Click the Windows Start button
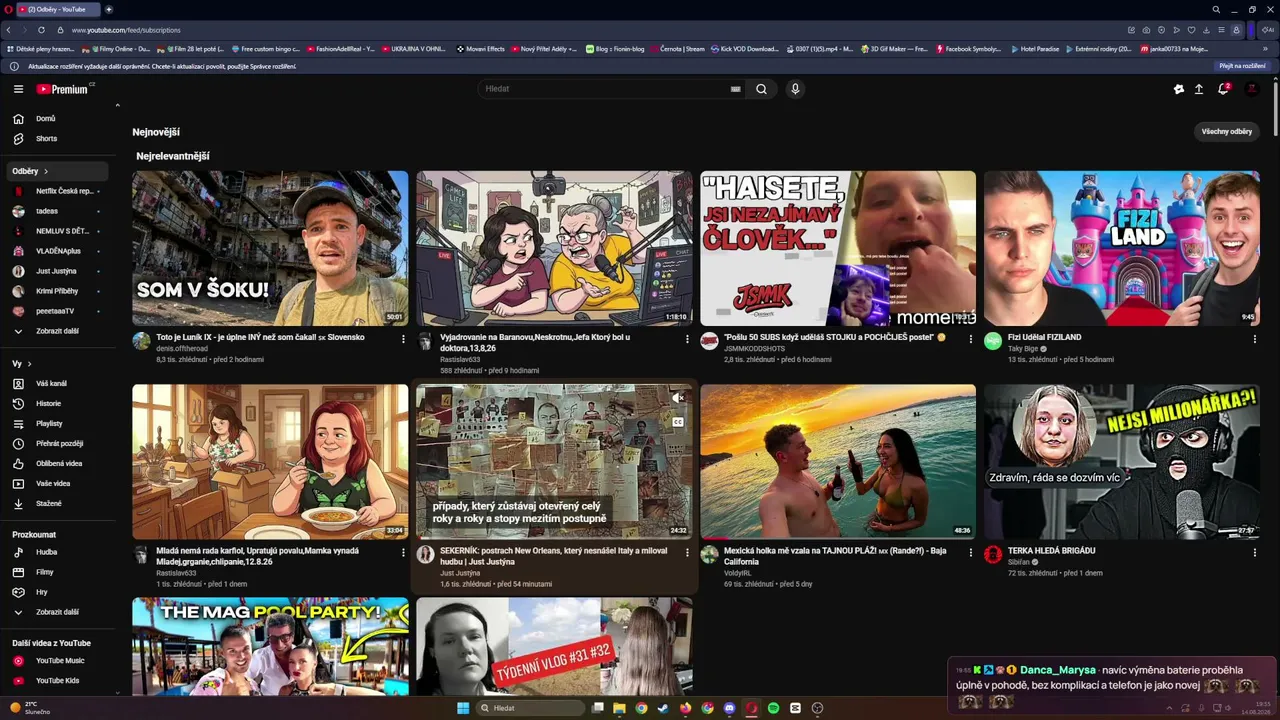 pos(463,708)
